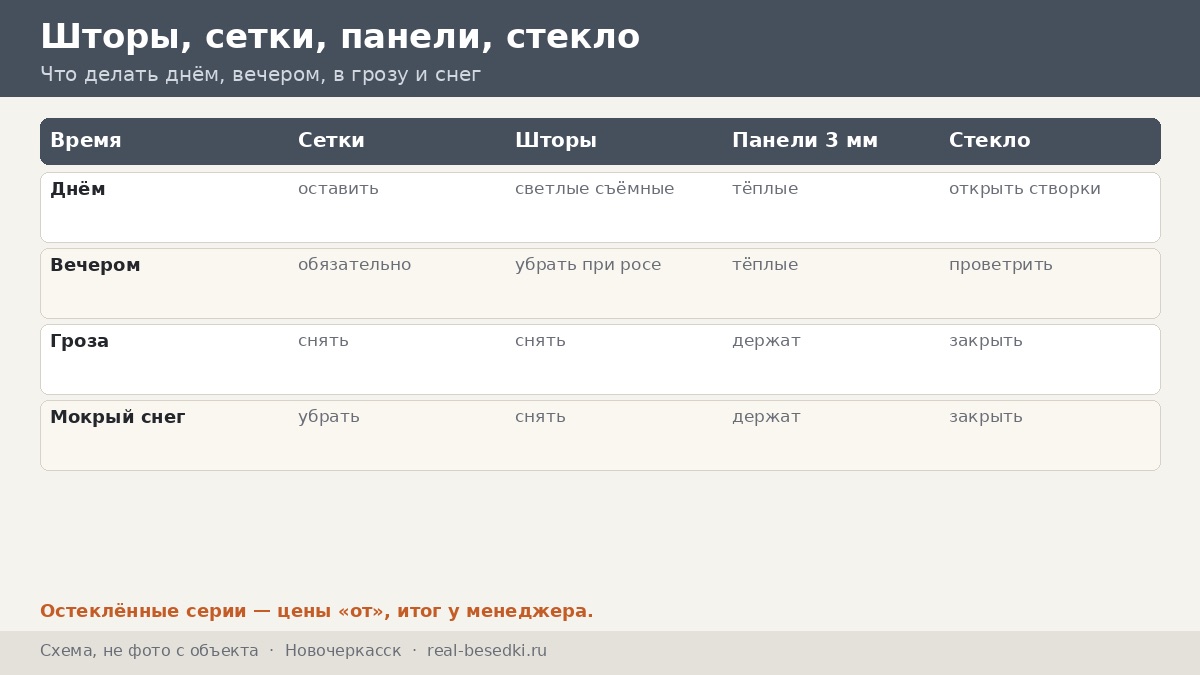The width and height of the screenshot is (1200, 675).
Task: Click "держат" in the Гроза row
Action: (766, 341)
